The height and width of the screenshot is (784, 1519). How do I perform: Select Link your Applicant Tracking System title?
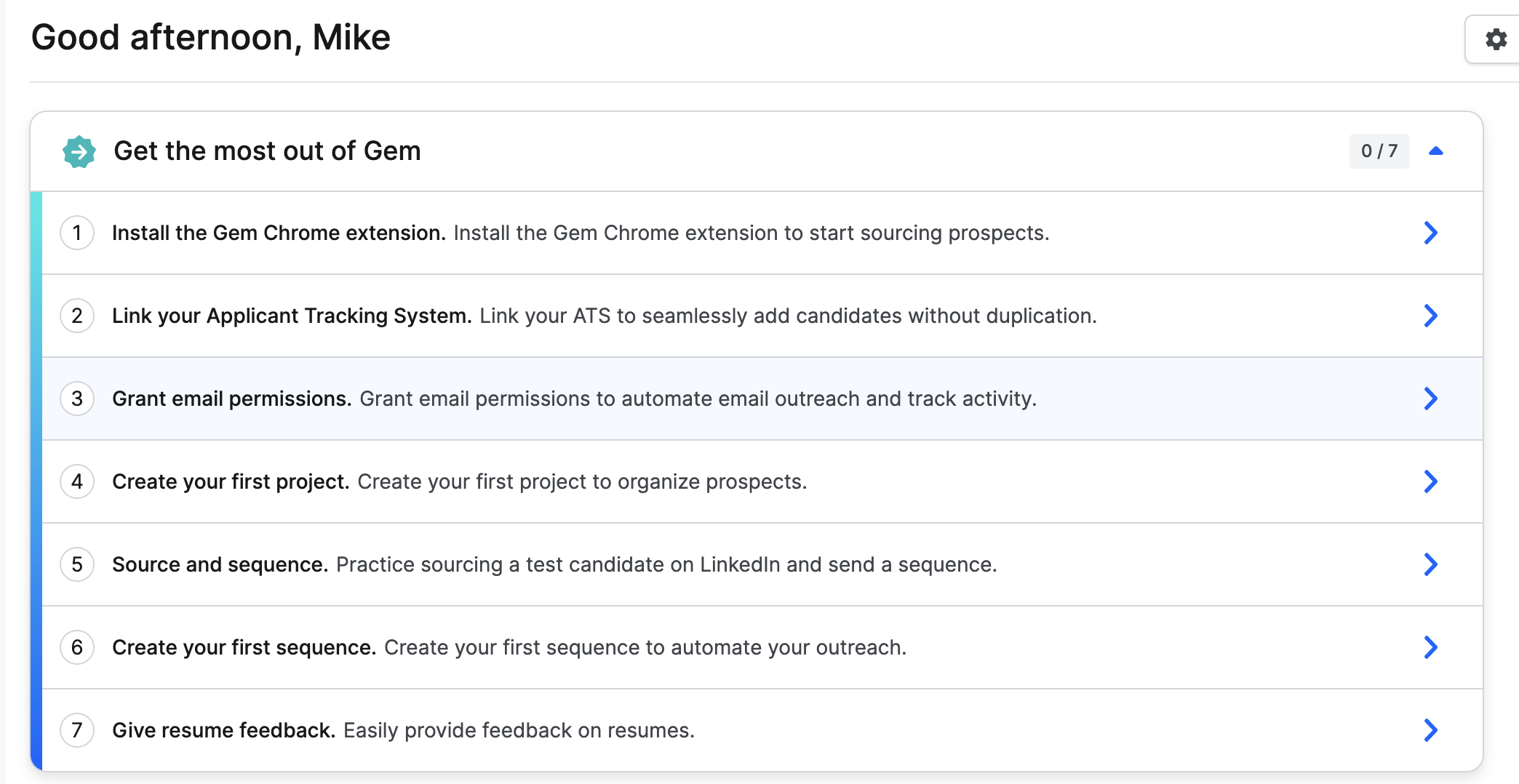(292, 316)
